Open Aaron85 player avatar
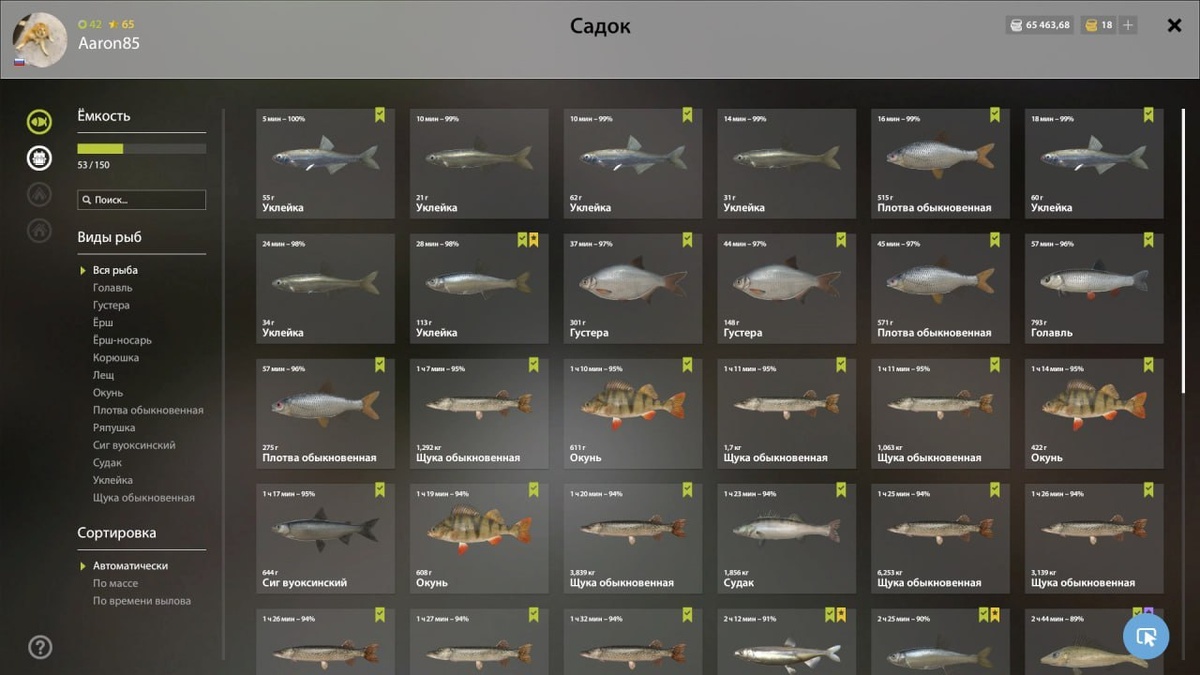1200x675 pixels. (40, 40)
